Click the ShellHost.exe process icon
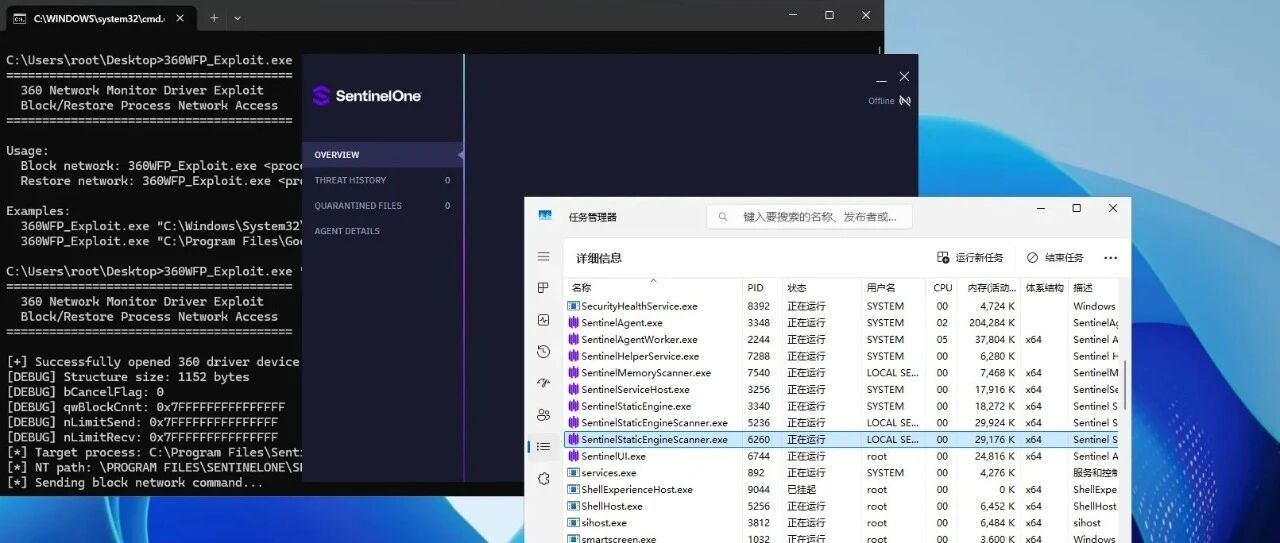The width and height of the screenshot is (1280, 543). pyautogui.click(x=574, y=506)
